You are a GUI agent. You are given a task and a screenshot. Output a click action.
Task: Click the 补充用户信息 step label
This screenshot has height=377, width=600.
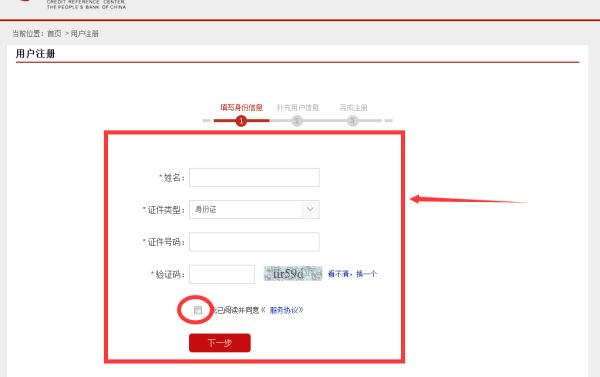[x=298, y=108]
